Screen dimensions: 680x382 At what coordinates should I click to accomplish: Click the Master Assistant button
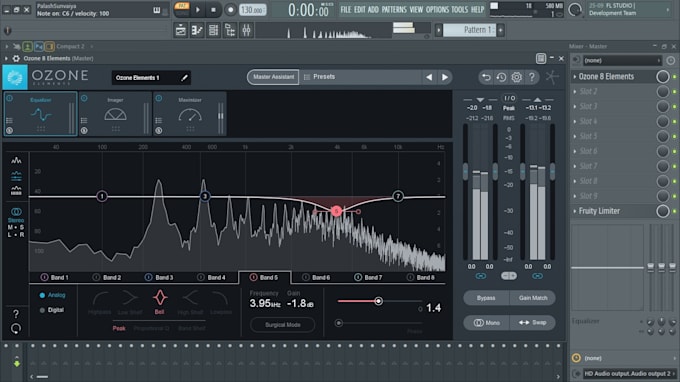pos(273,77)
